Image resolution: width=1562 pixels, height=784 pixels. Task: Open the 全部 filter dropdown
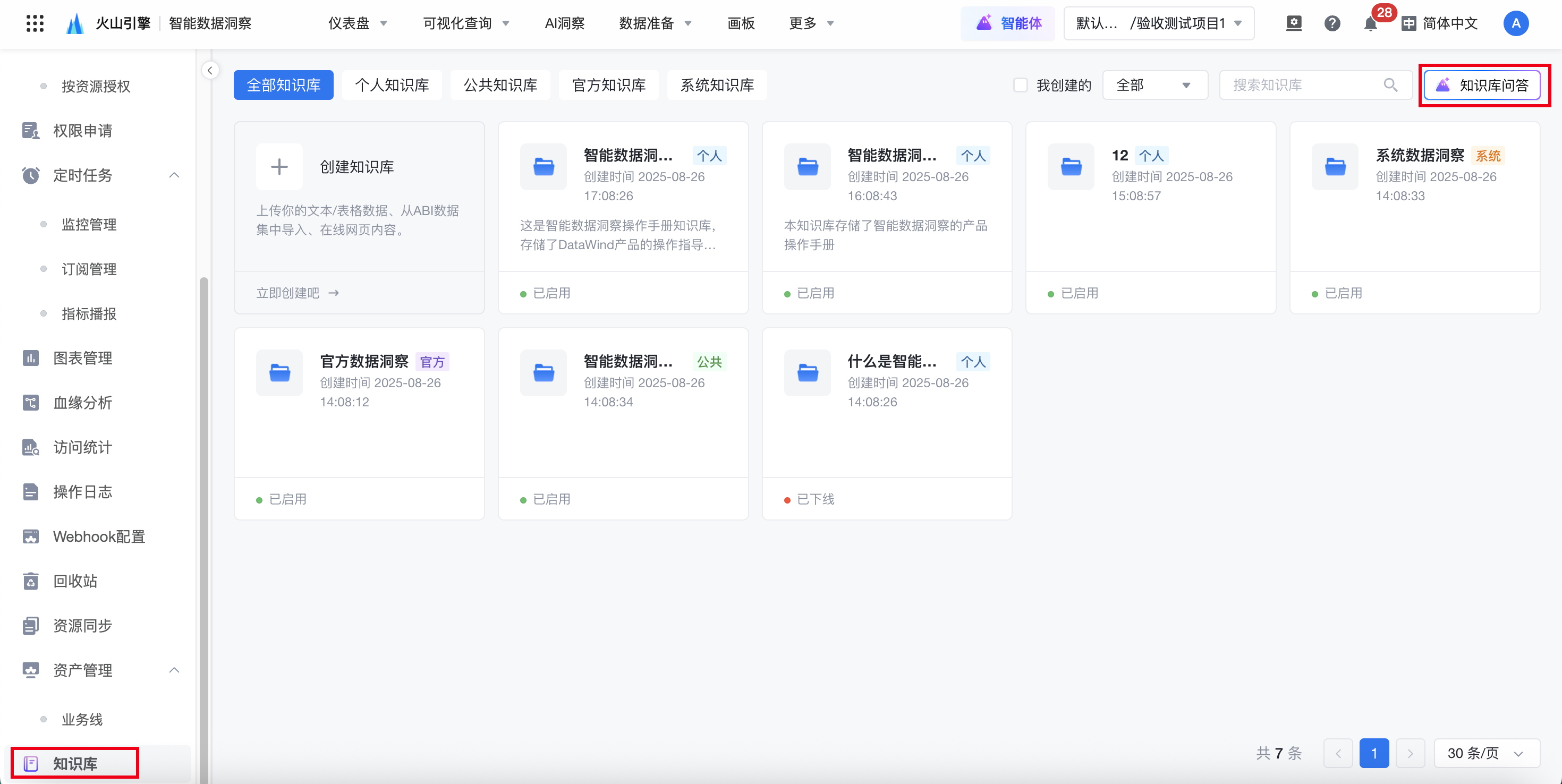tap(1154, 85)
